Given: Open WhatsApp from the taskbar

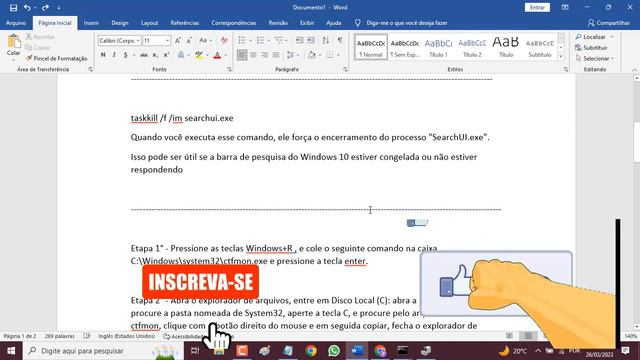Looking at the screenshot, I should [334, 351].
